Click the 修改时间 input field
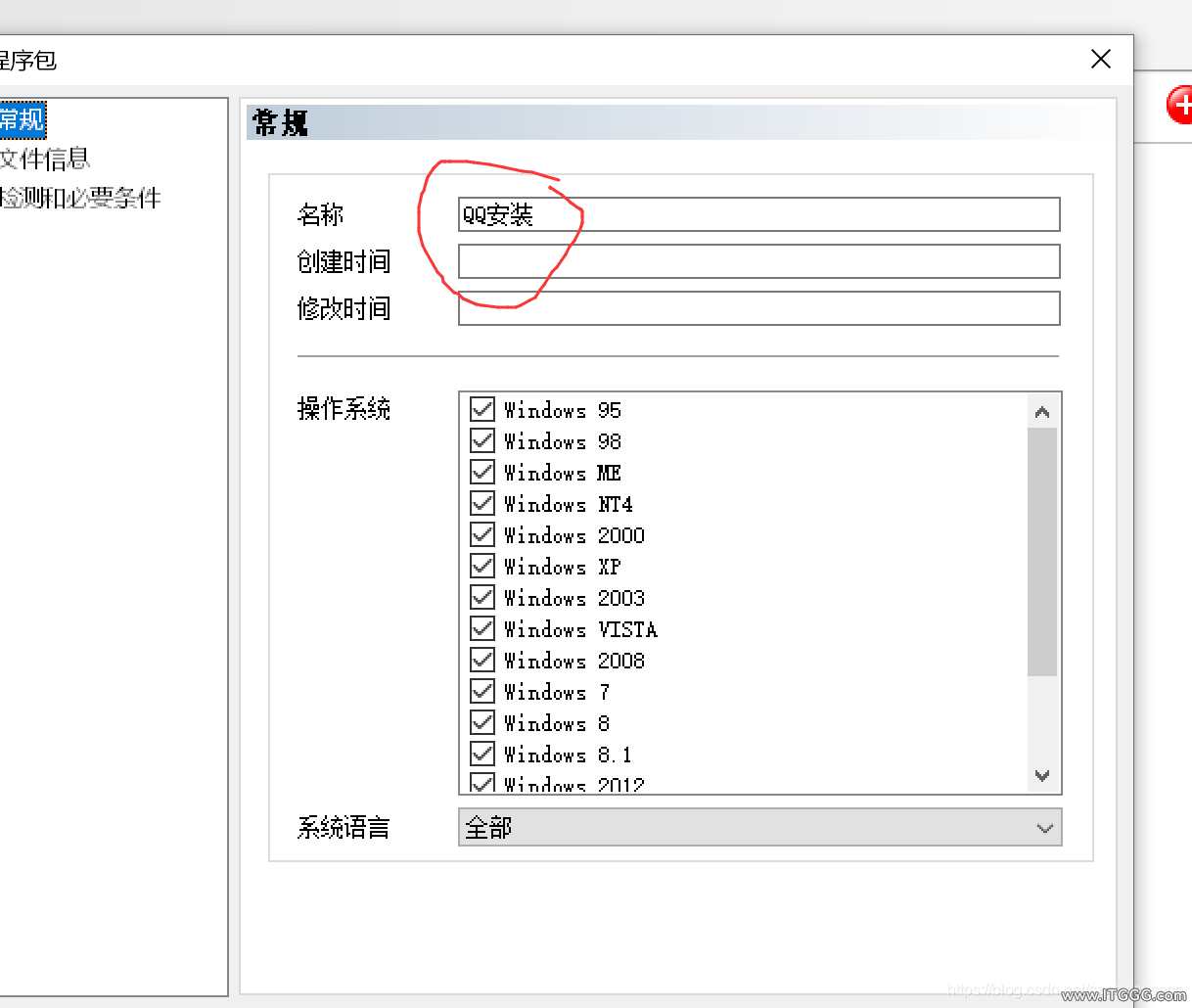The width and height of the screenshot is (1192, 1008). pos(759,308)
